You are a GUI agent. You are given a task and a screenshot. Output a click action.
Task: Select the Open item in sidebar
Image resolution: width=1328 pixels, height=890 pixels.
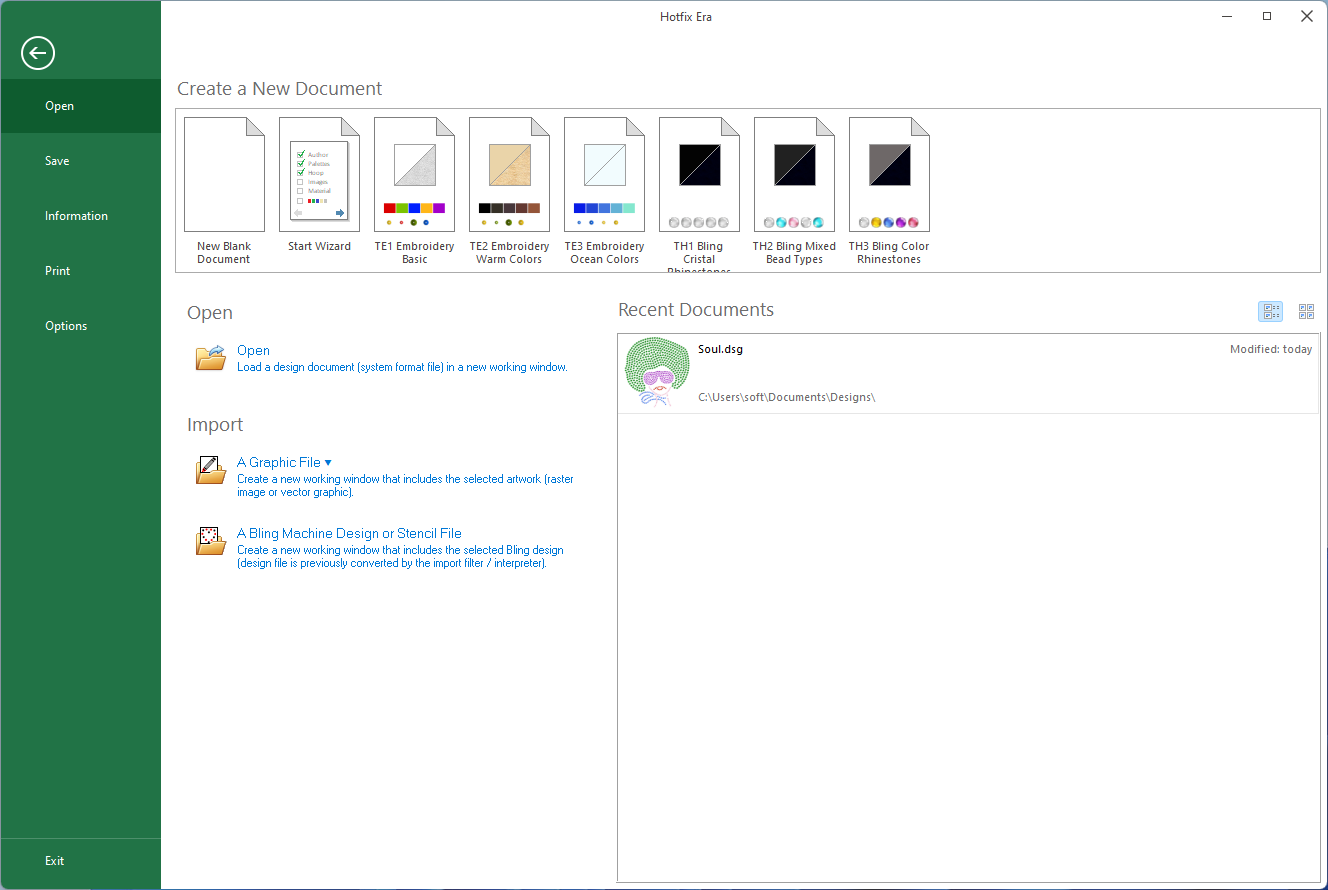point(80,106)
